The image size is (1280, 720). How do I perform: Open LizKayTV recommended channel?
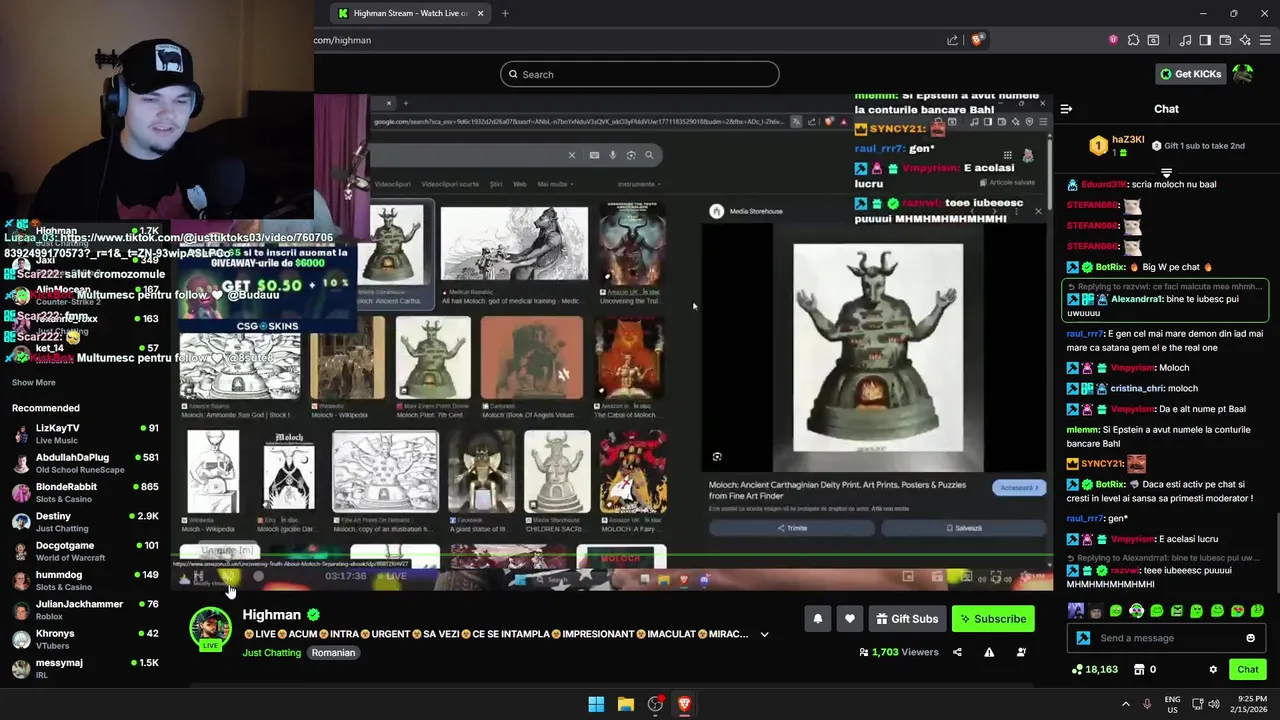85,434
